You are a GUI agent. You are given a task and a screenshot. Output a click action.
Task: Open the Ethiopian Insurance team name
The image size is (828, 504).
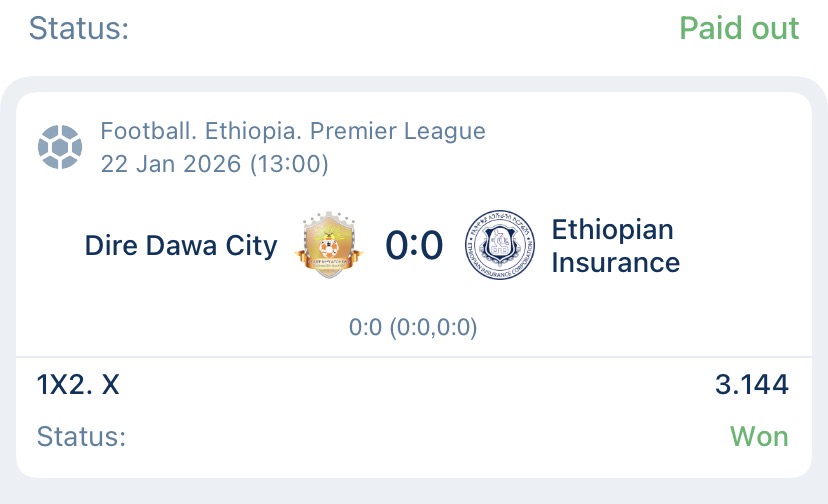click(x=615, y=246)
